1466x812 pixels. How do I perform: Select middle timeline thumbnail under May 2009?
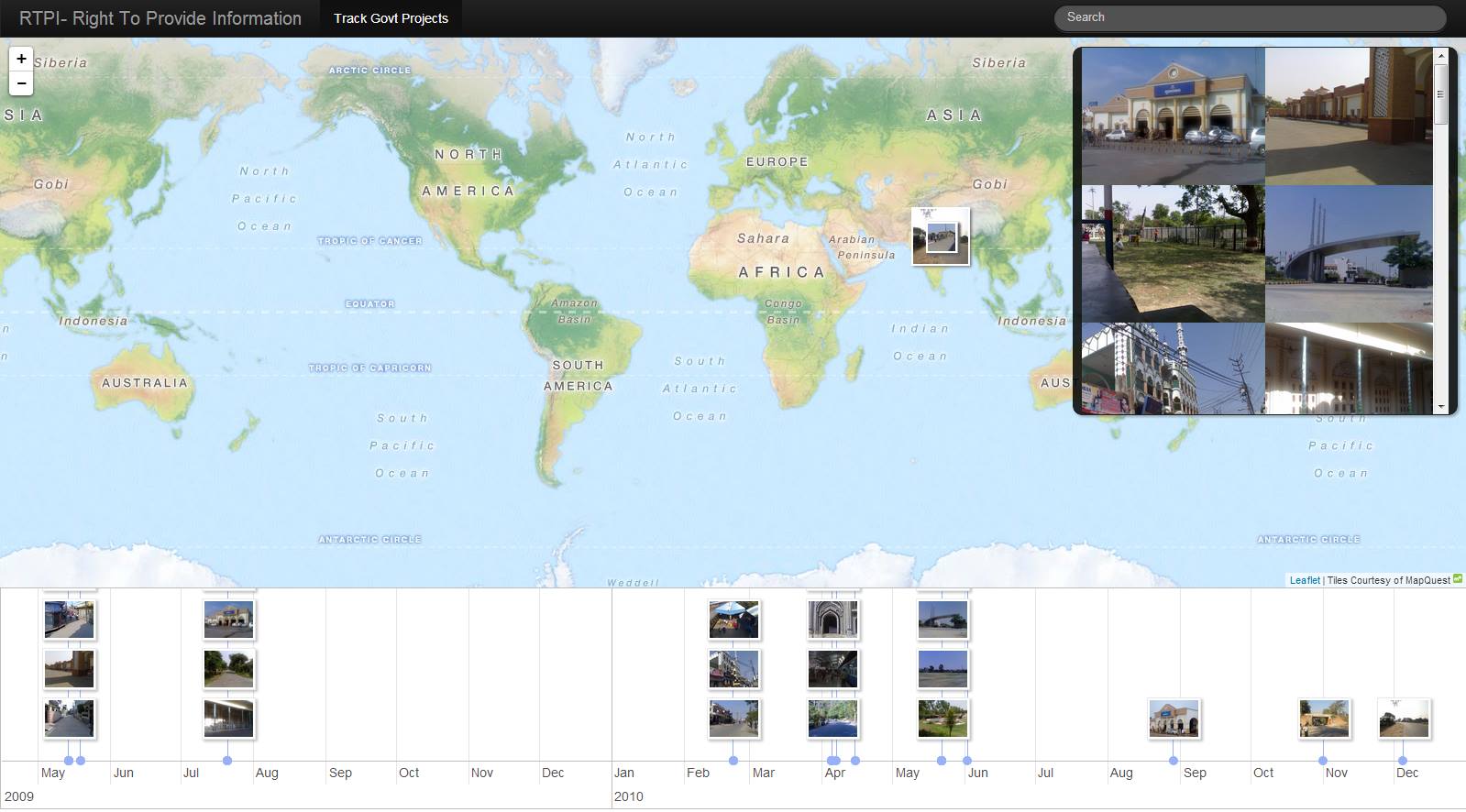point(70,670)
